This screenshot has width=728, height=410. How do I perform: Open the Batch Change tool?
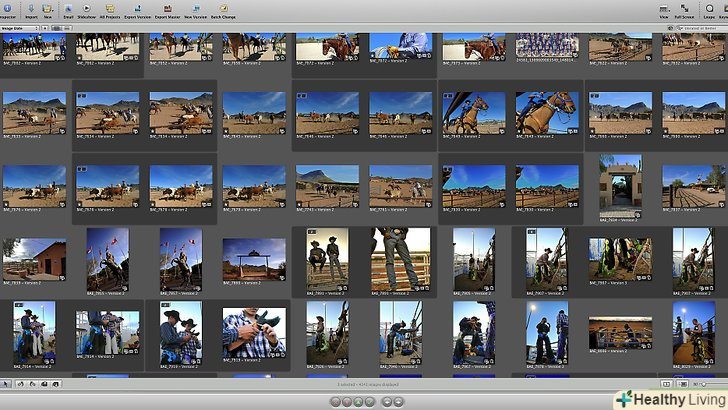pyautogui.click(x=222, y=10)
